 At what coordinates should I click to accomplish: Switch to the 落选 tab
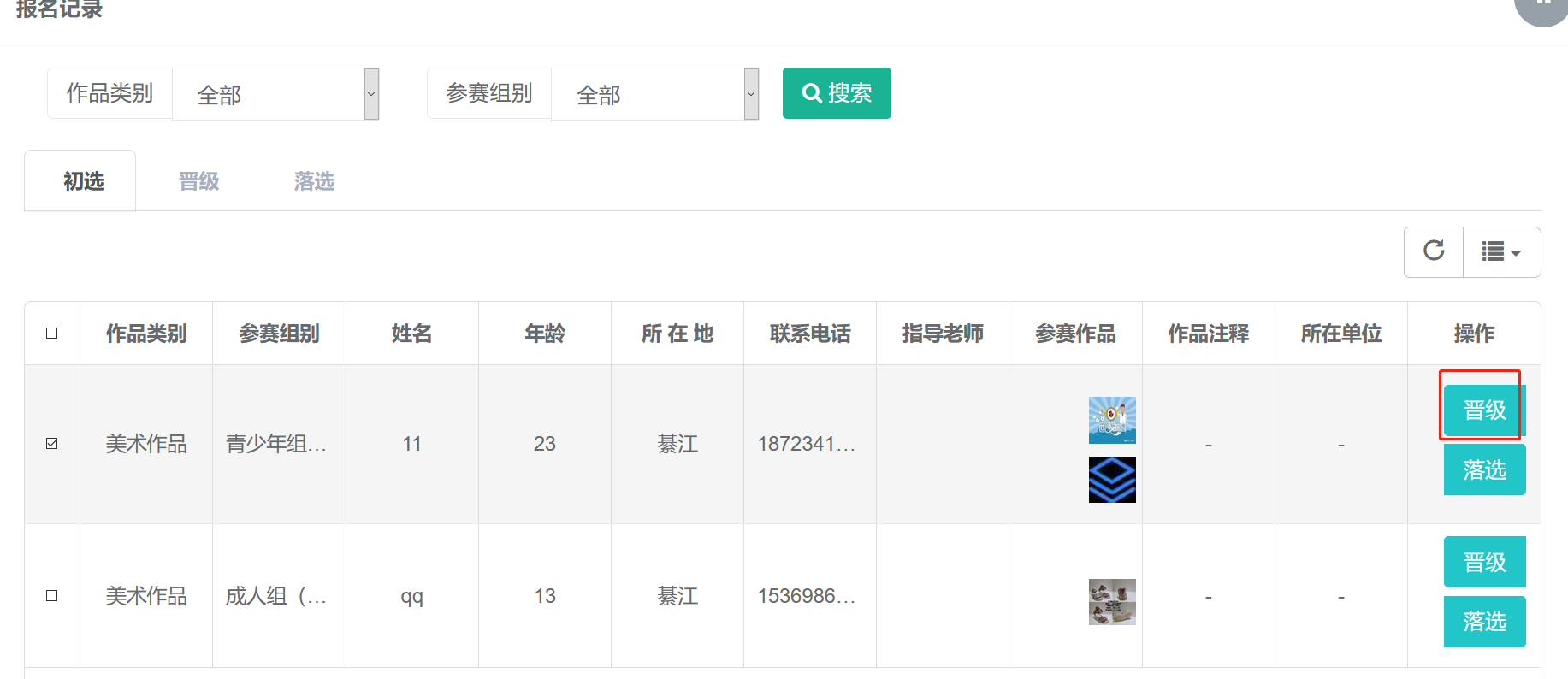[314, 181]
